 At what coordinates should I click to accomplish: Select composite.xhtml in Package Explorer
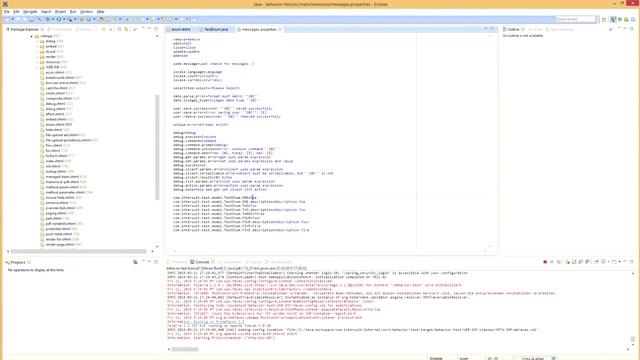pyautogui.click(x=59, y=98)
